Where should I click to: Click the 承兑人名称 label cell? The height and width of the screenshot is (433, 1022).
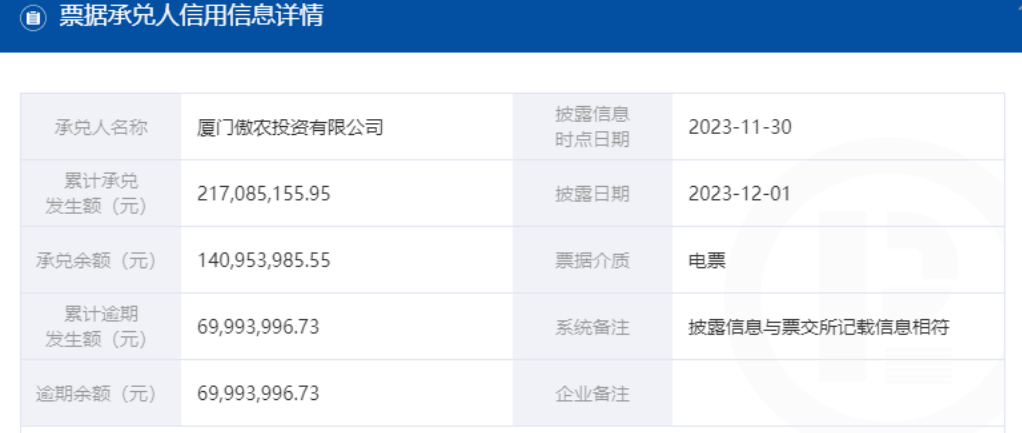pyautogui.click(x=101, y=127)
